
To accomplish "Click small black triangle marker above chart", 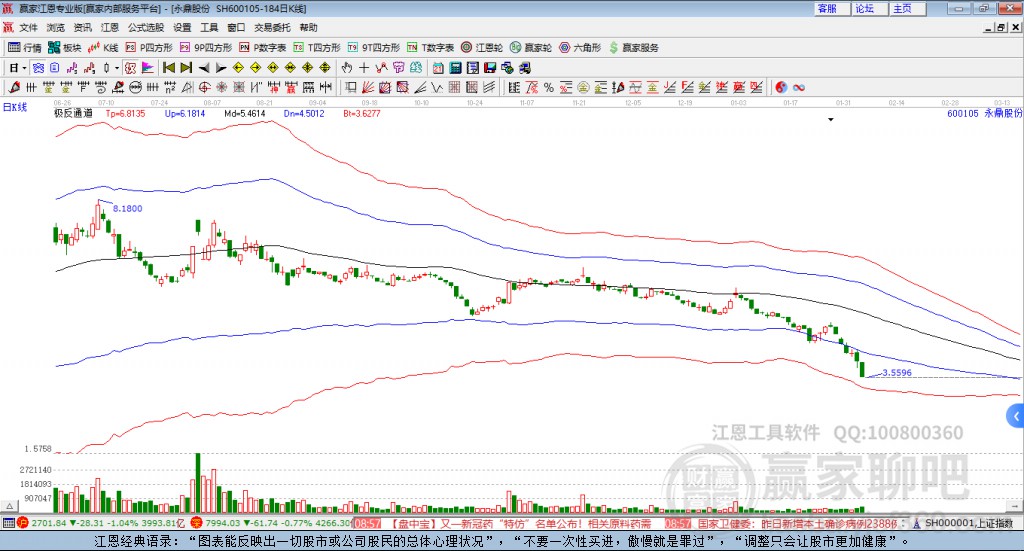I will tap(831, 119).
